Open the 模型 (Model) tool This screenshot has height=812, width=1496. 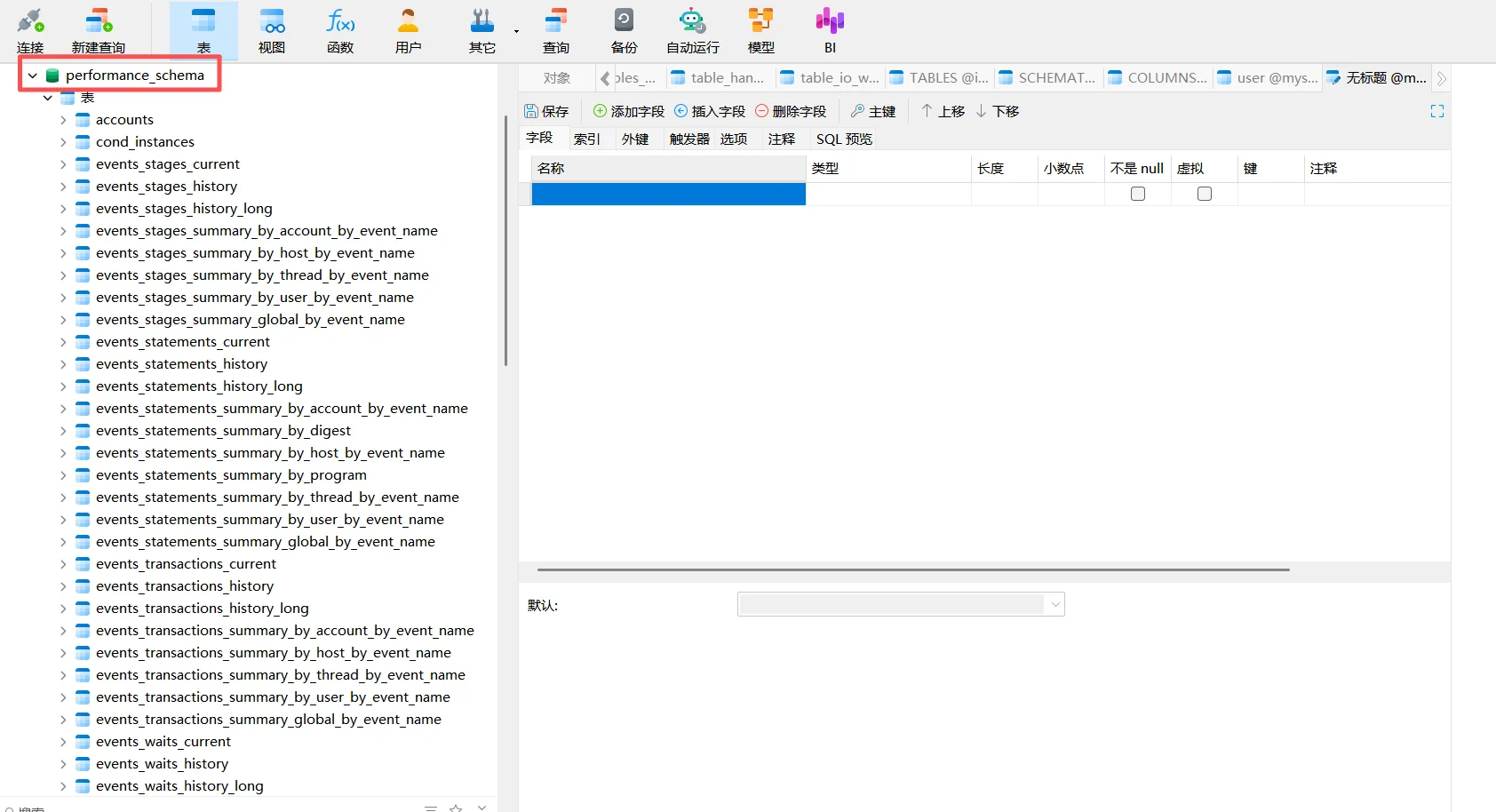click(x=760, y=30)
